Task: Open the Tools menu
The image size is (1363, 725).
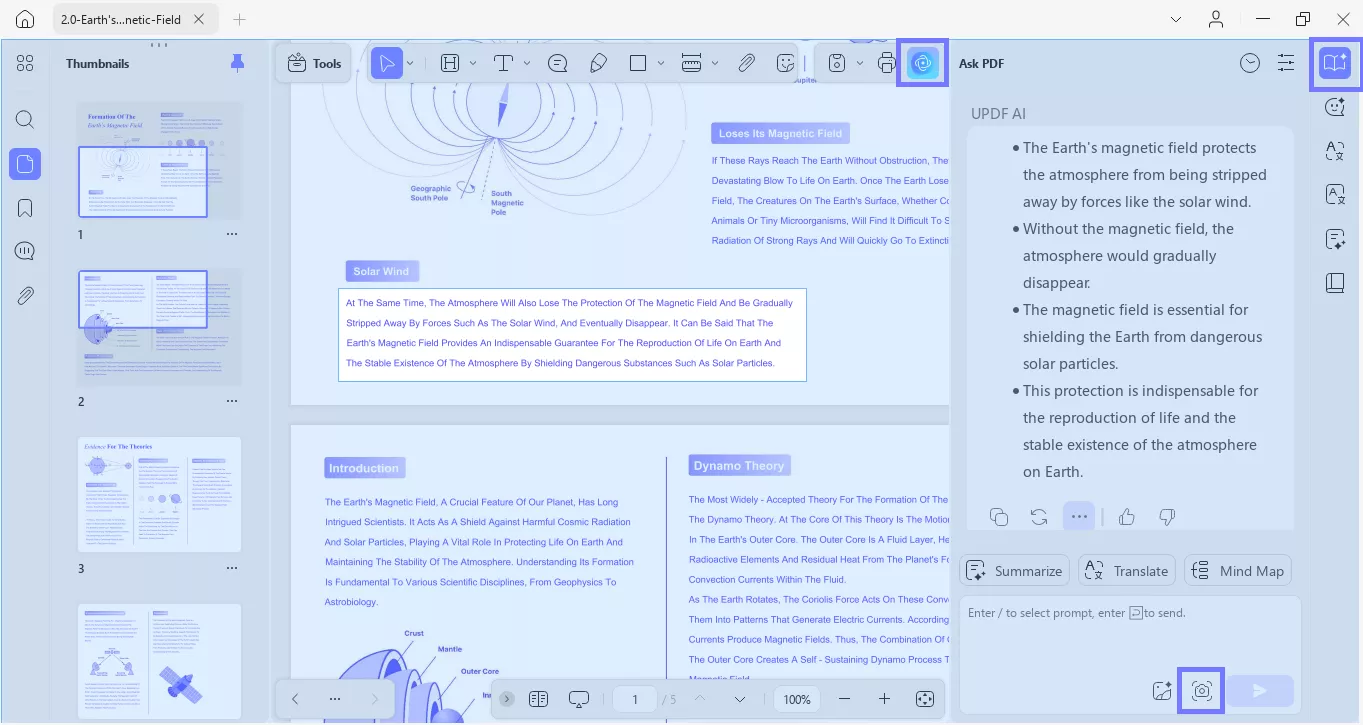Action: click(314, 63)
